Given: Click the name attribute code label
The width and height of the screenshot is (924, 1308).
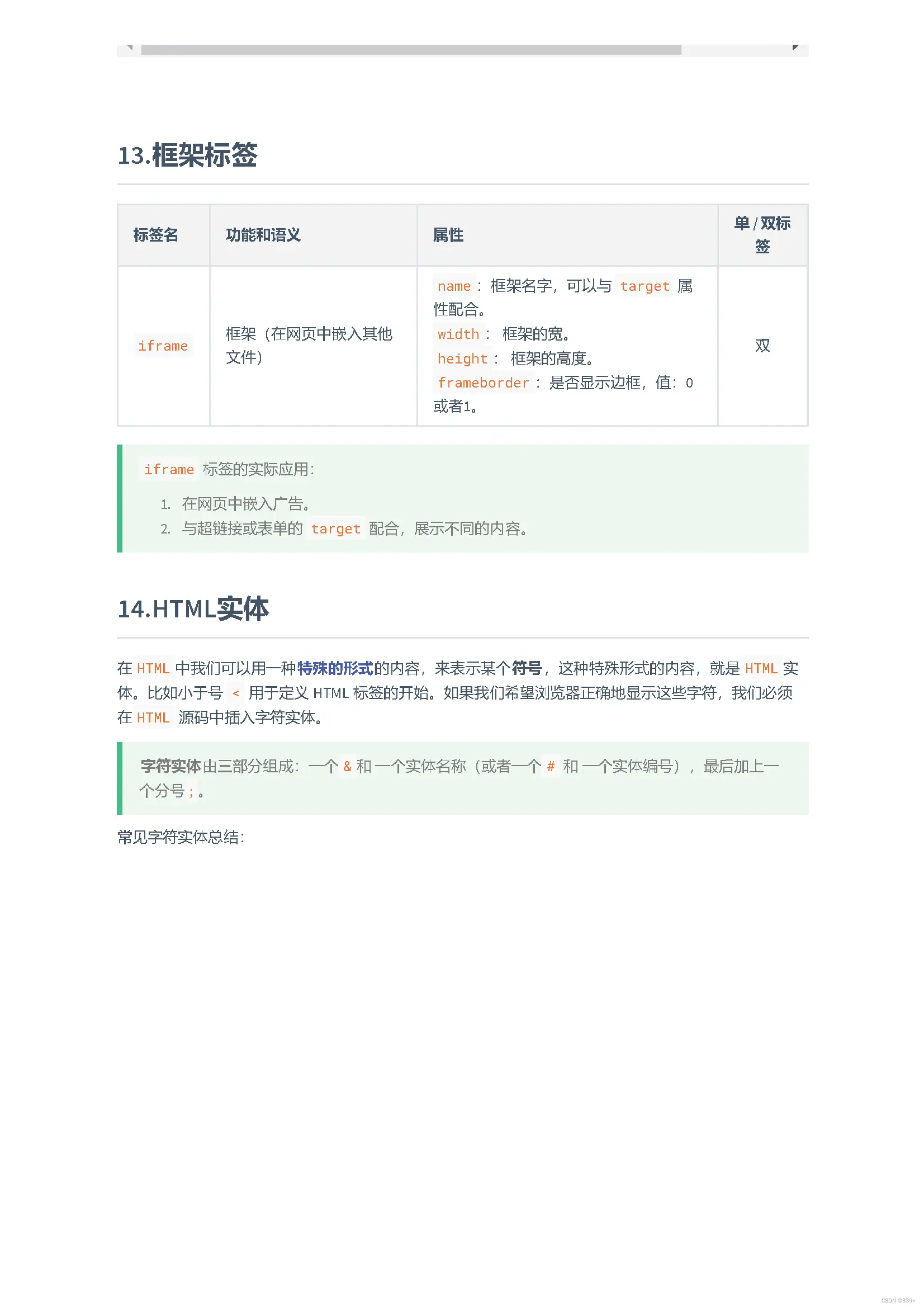Looking at the screenshot, I should (454, 286).
